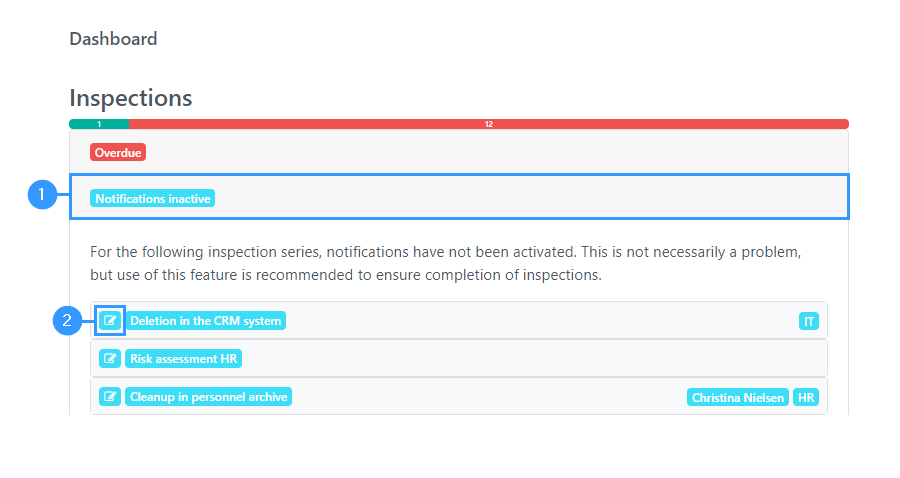
Task: Collapse the Notifications inactive section
Action: [152, 199]
